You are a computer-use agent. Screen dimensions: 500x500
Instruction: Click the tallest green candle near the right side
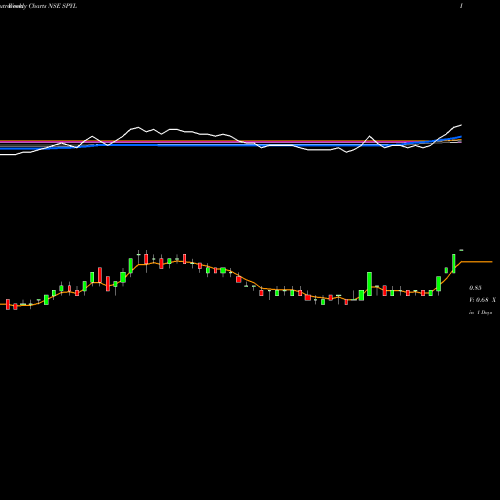coord(369,284)
